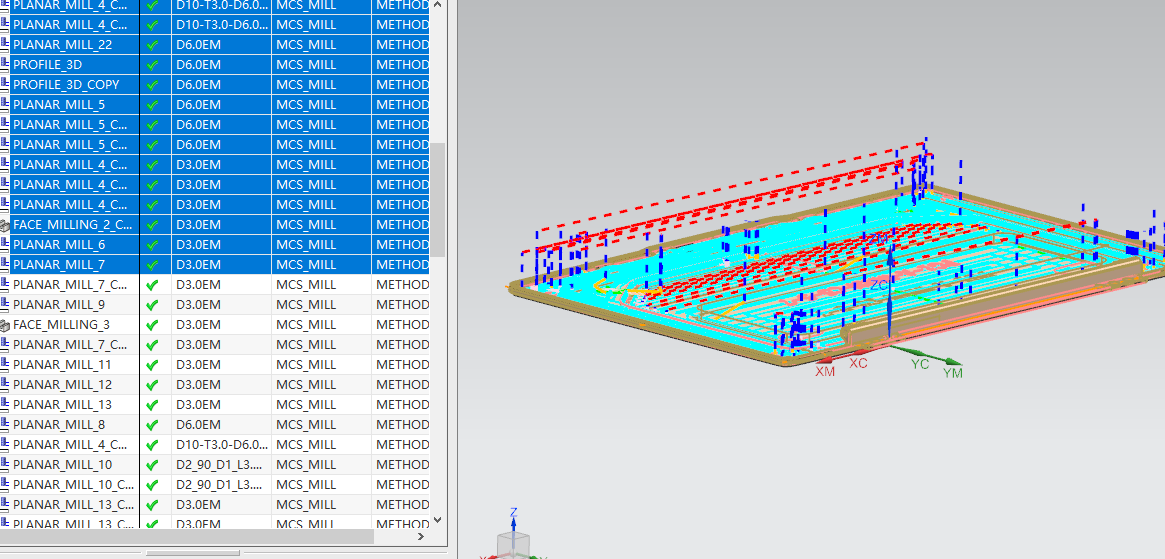Select the PLANAR_MILL_10 operation
The width and height of the screenshot is (1165, 559).
(62, 465)
